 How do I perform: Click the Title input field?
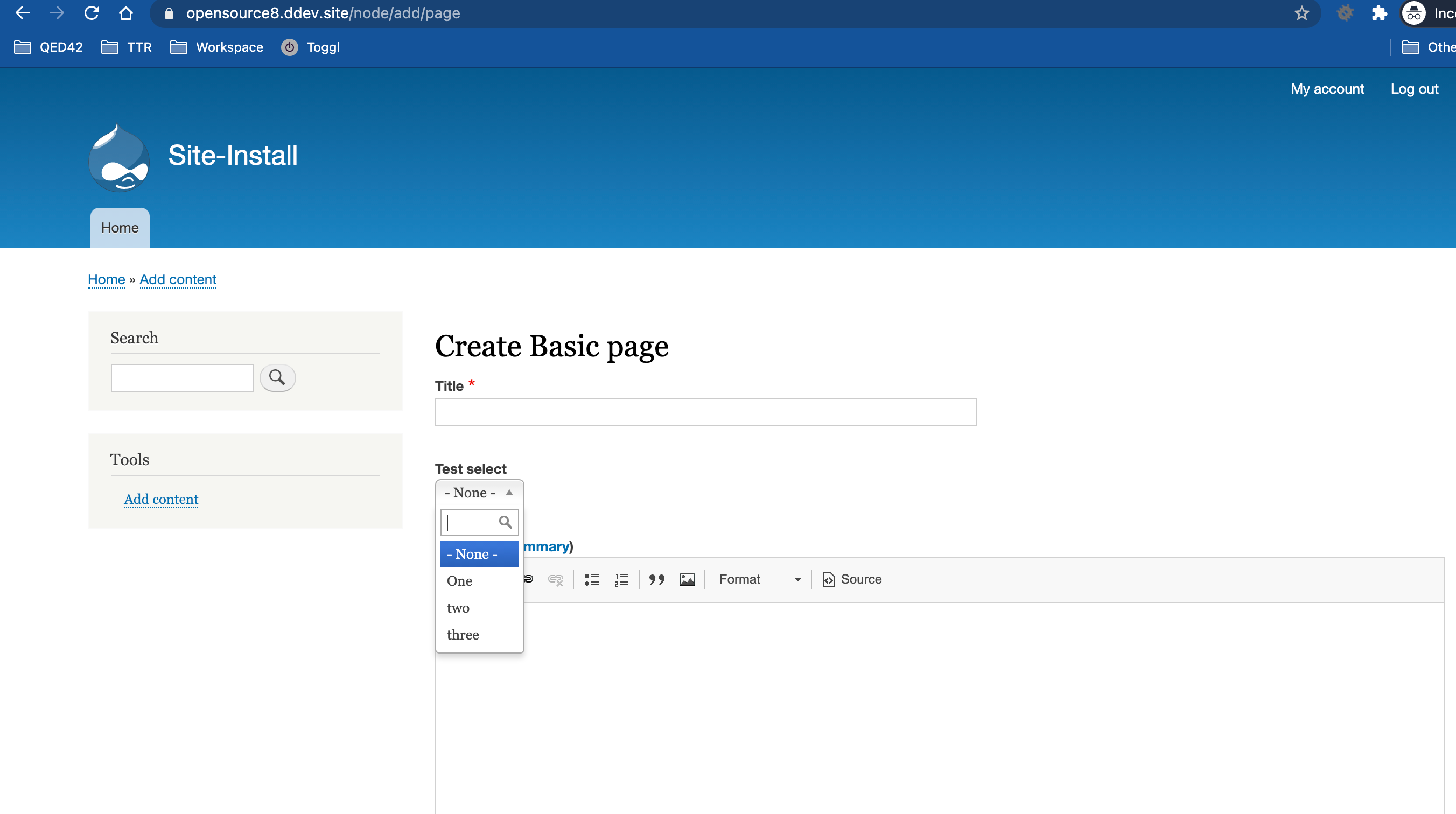705,412
